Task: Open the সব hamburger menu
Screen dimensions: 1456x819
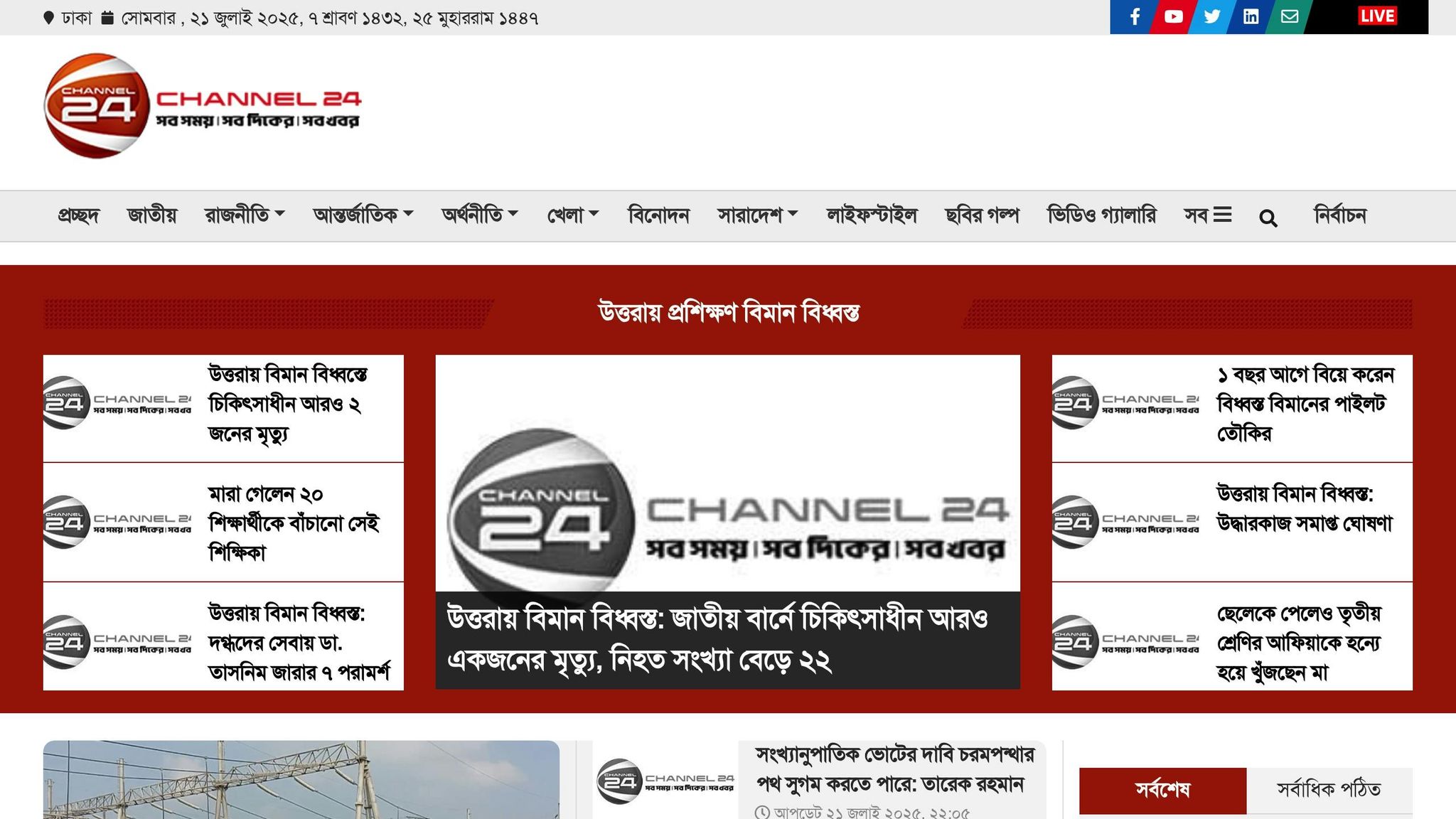Action: [1207, 215]
